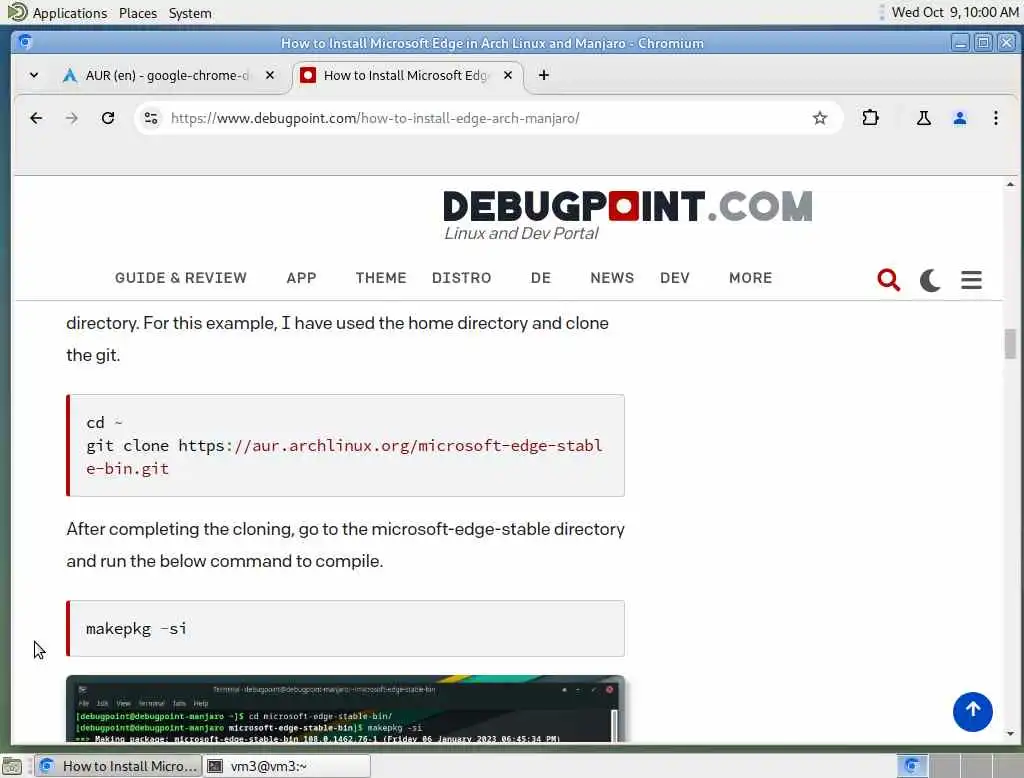
Task: Bookmark this page with the star icon
Action: 820,118
